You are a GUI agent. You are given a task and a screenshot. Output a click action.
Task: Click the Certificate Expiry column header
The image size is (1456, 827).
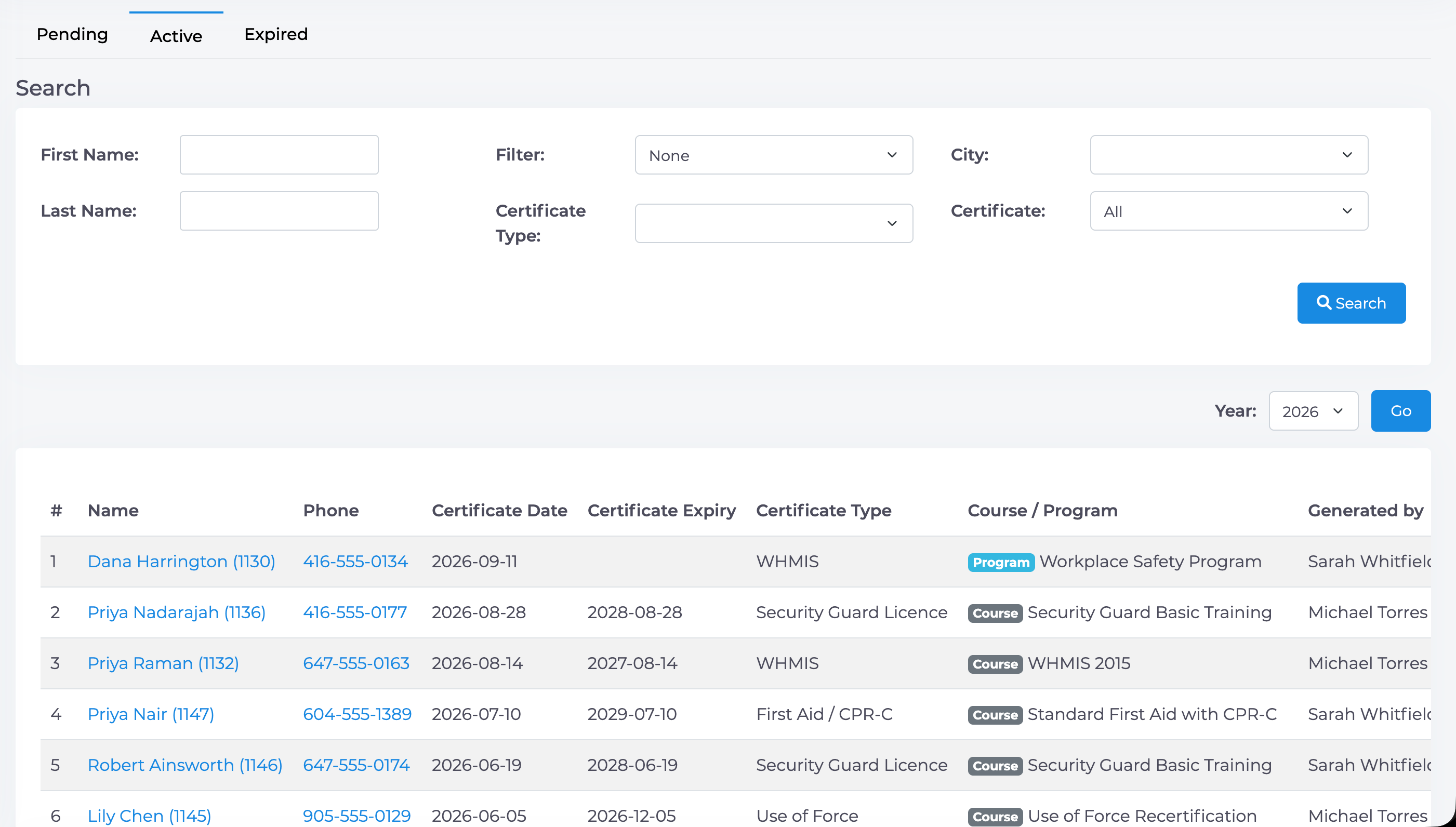pyautogui.click(x=661, y=511)
